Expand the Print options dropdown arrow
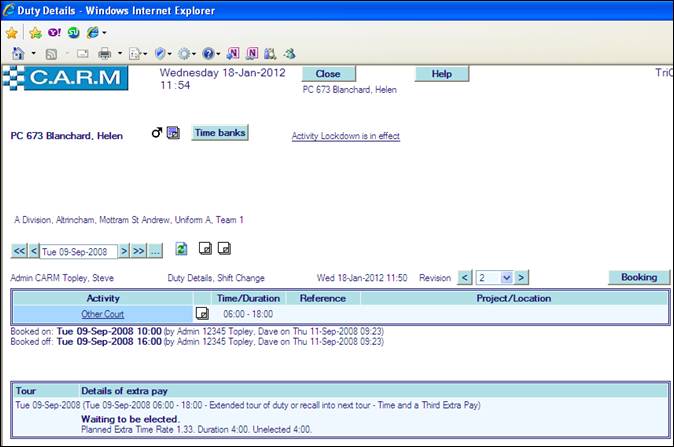674x447 pixels. (x=120, y=52)
